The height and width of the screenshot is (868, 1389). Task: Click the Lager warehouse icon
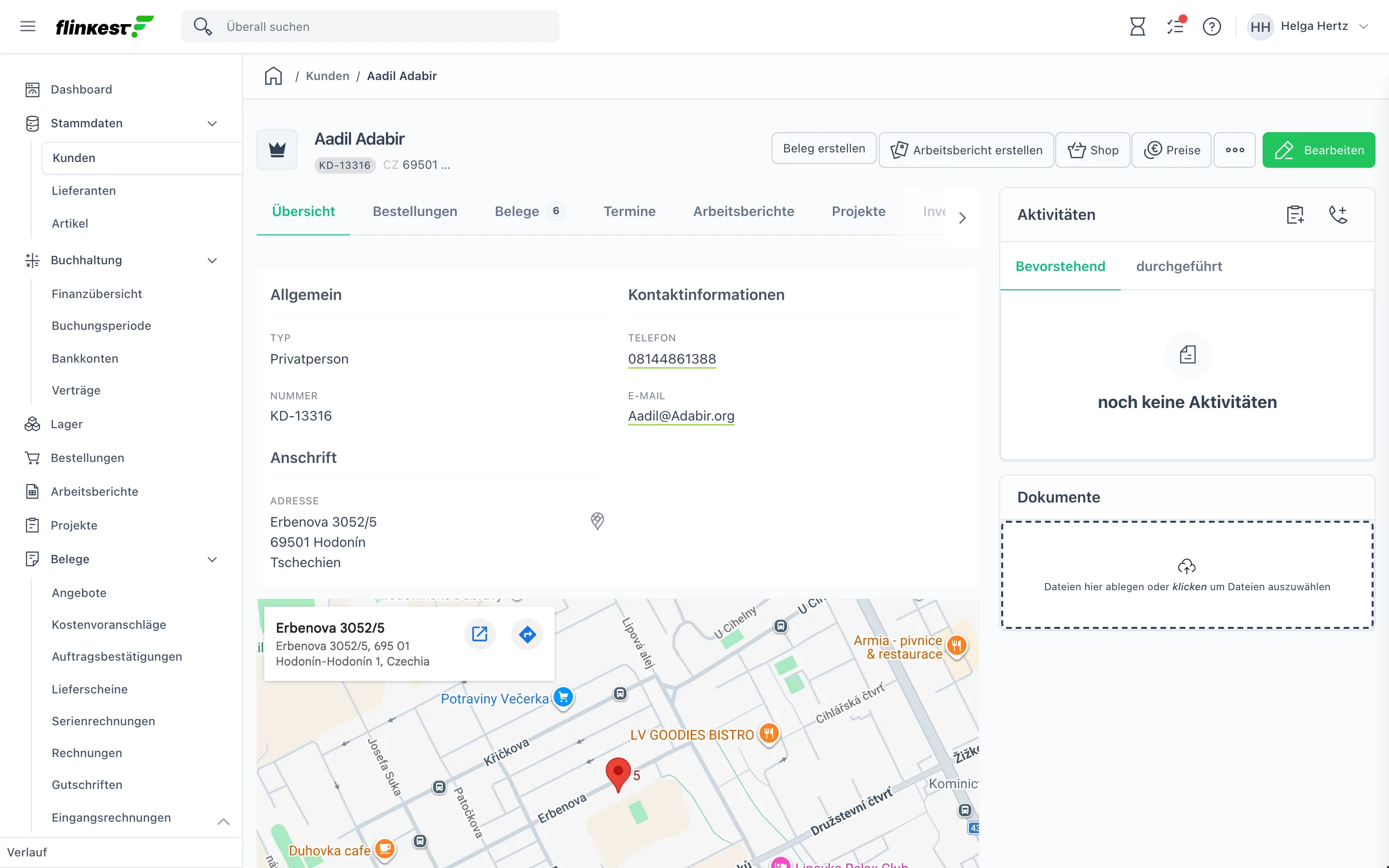coord(32,424)
